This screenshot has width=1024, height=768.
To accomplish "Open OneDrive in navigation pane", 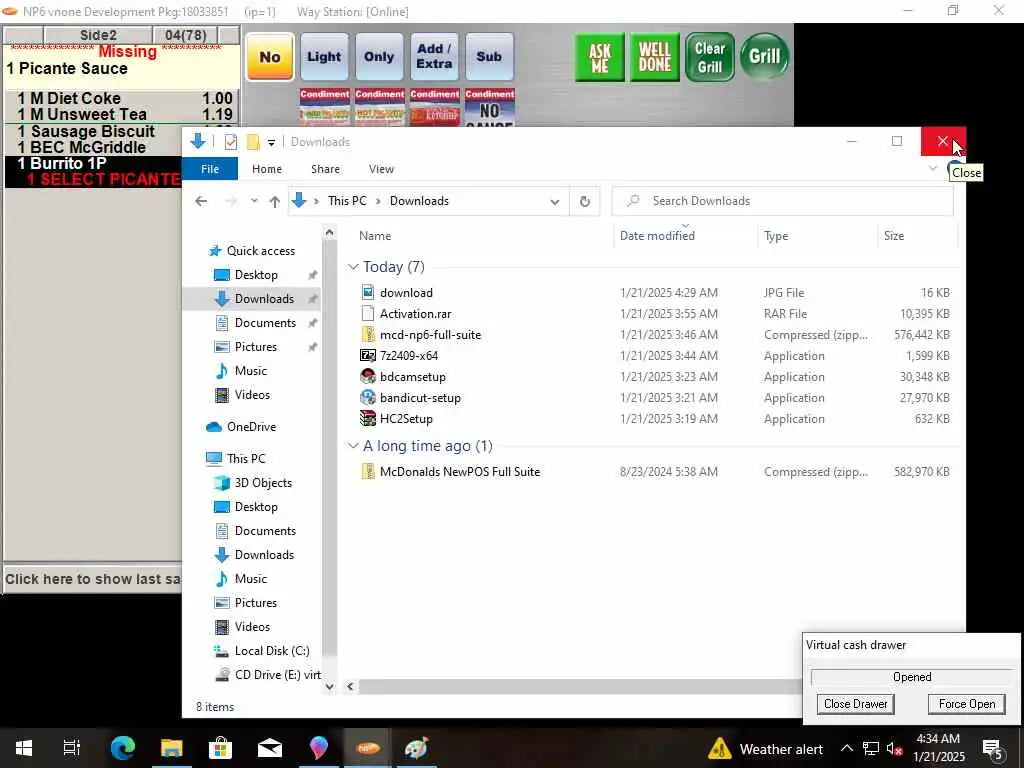I will pyautogui.click(x=251, y=426).
